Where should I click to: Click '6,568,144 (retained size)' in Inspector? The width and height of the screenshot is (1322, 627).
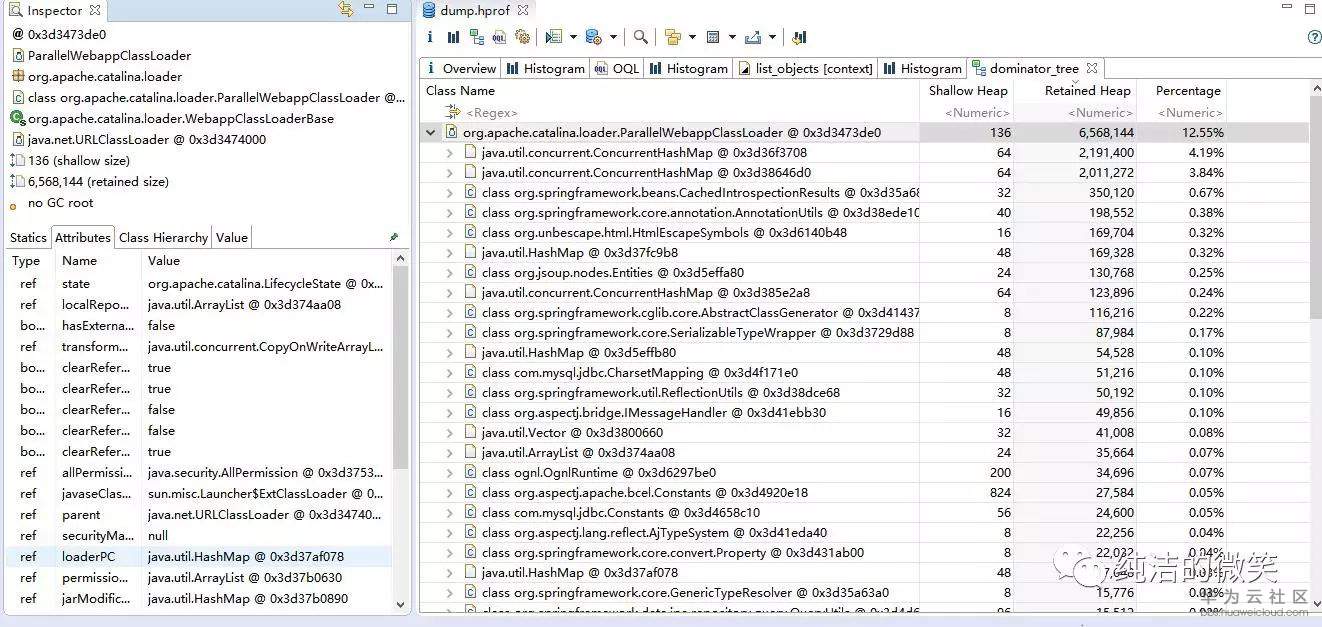(98, 181)
